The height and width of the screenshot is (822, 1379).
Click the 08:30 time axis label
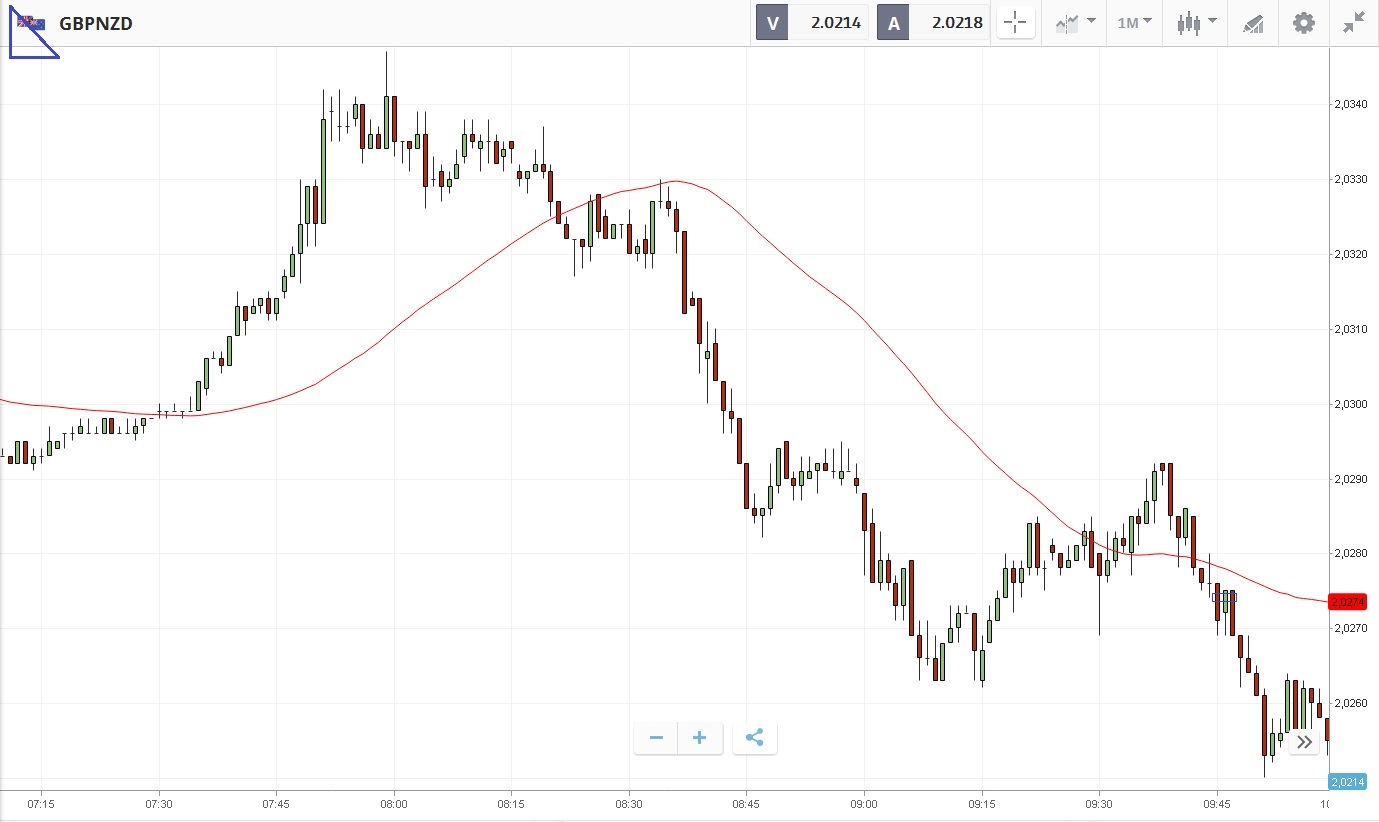tap(629, 803)
